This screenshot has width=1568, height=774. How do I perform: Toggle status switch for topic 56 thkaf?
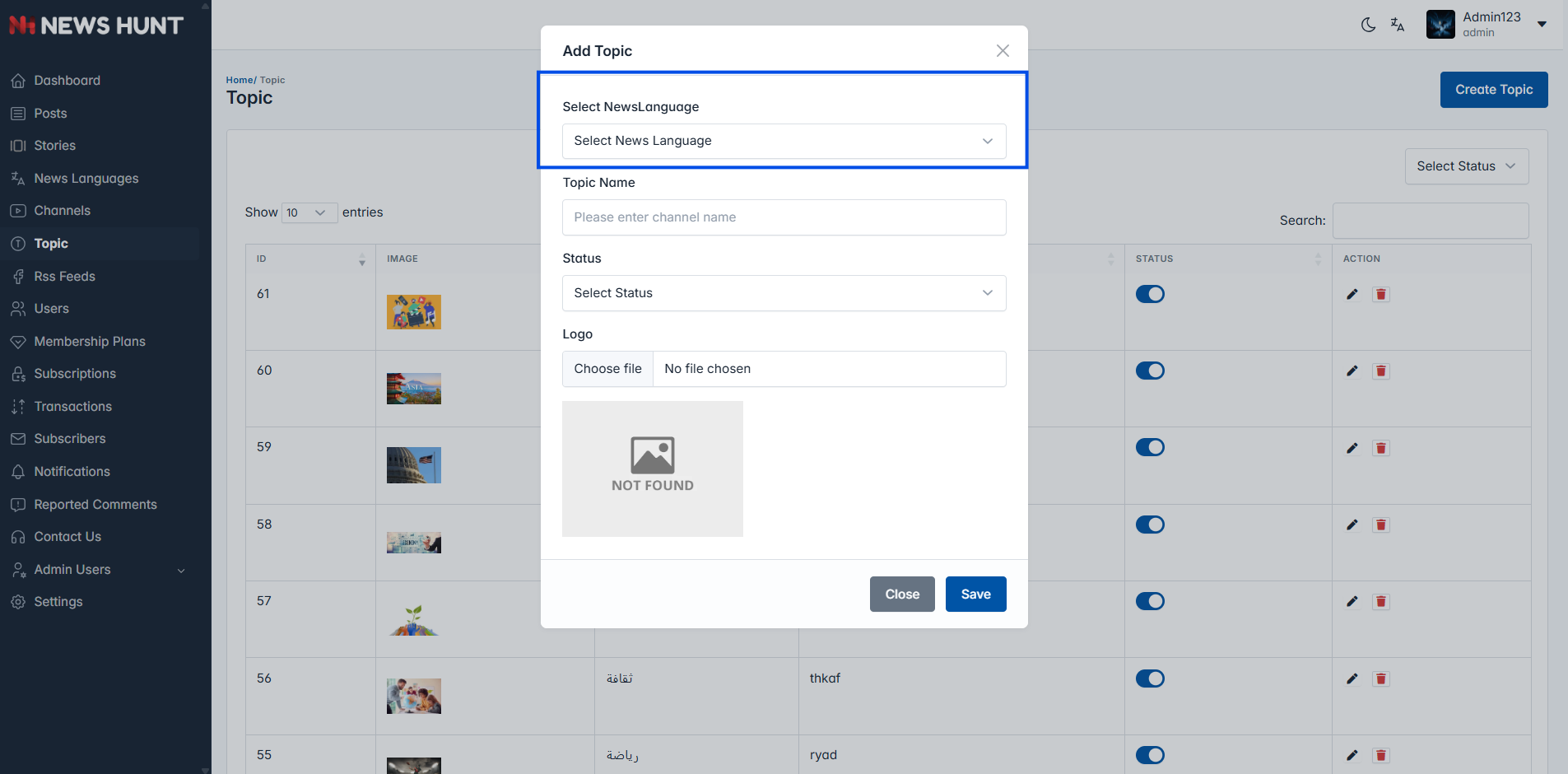tap(1150, 678)
